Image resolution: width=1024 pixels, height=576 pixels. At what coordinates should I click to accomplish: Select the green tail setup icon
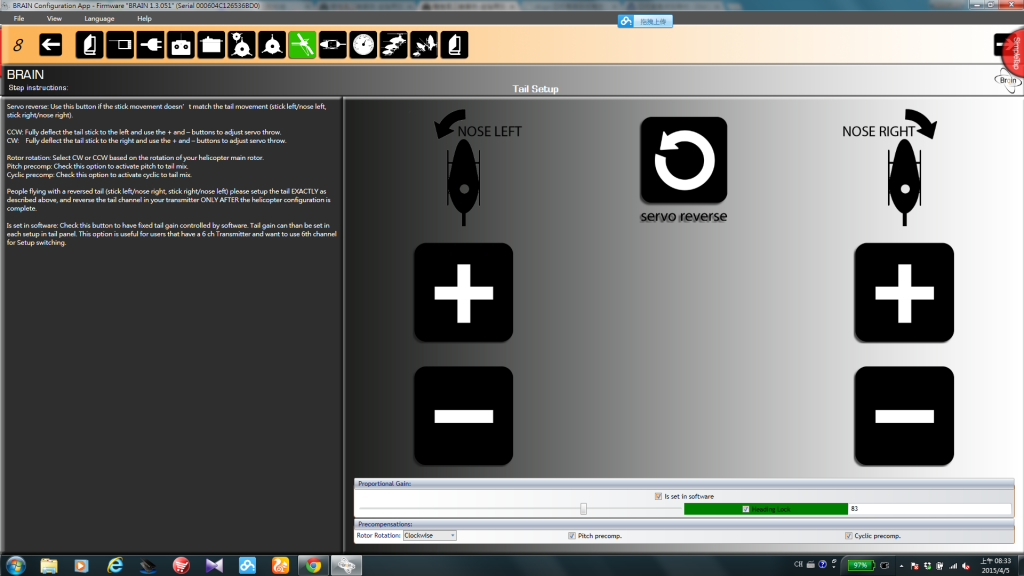[302, 45]
